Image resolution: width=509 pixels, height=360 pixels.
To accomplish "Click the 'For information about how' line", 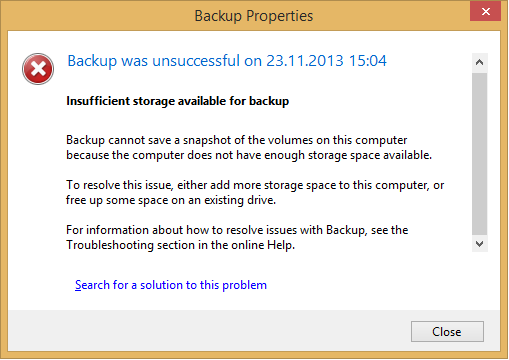I will pyautogui.click(x=237, y=230).
